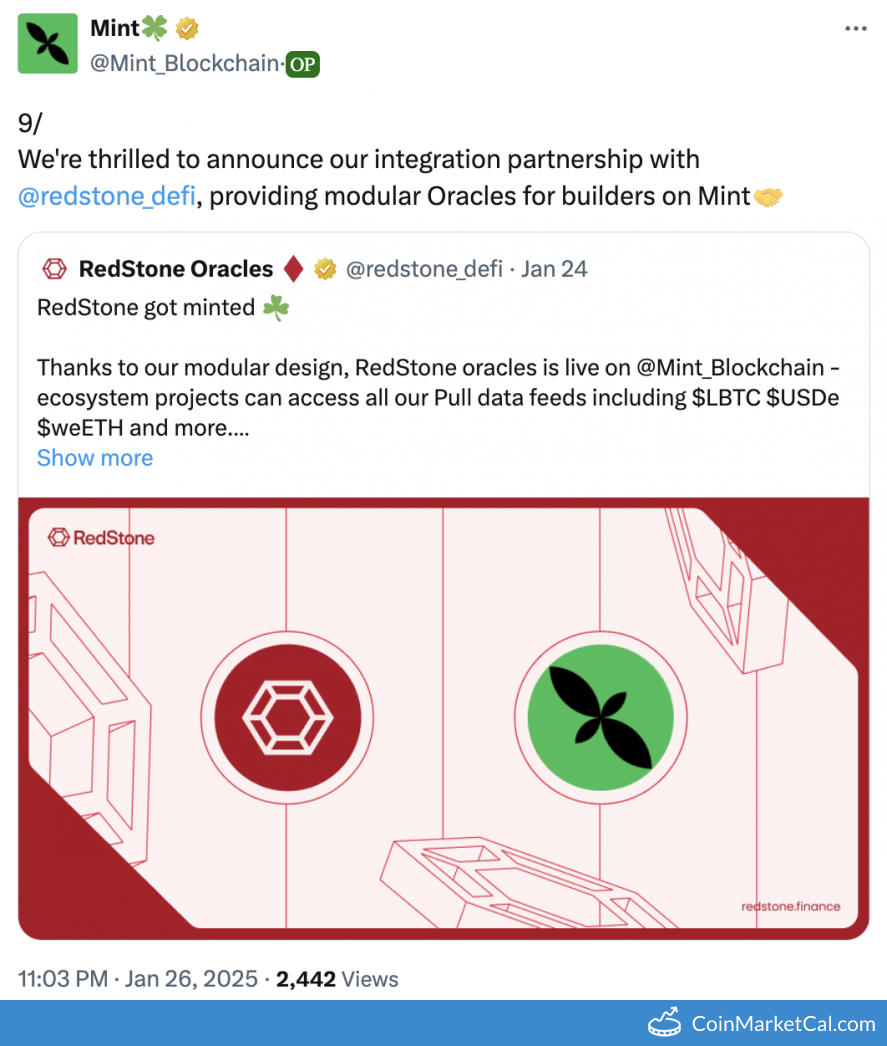Open the three-dot more options menu
Screen dimensions: 887x1046
856,28
